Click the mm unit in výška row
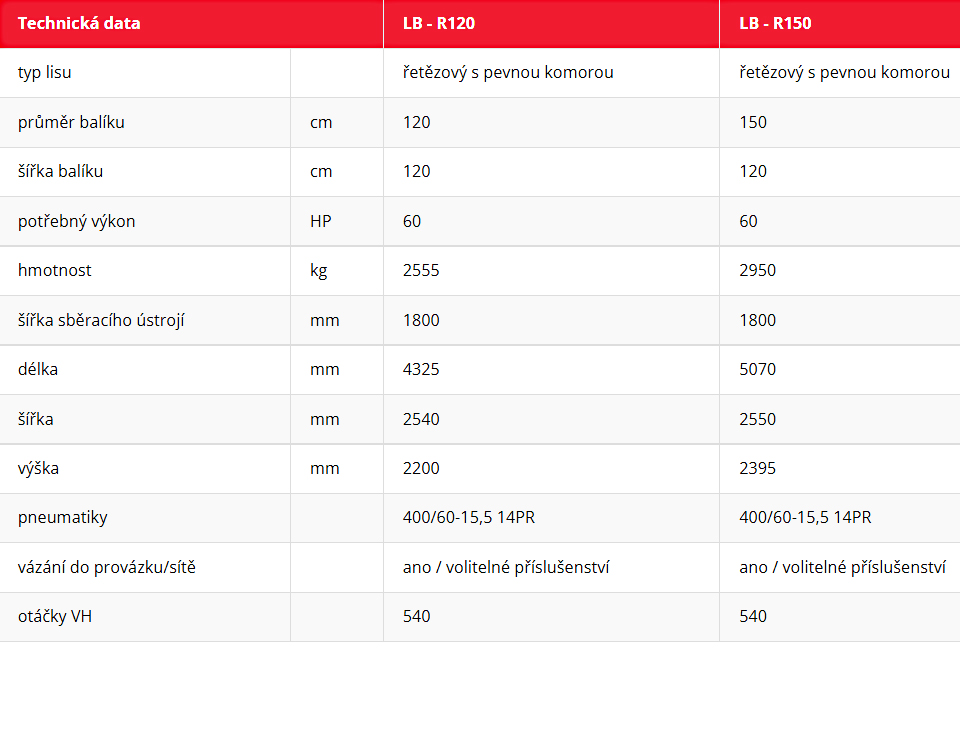960x744 pixels. point(325,469)
